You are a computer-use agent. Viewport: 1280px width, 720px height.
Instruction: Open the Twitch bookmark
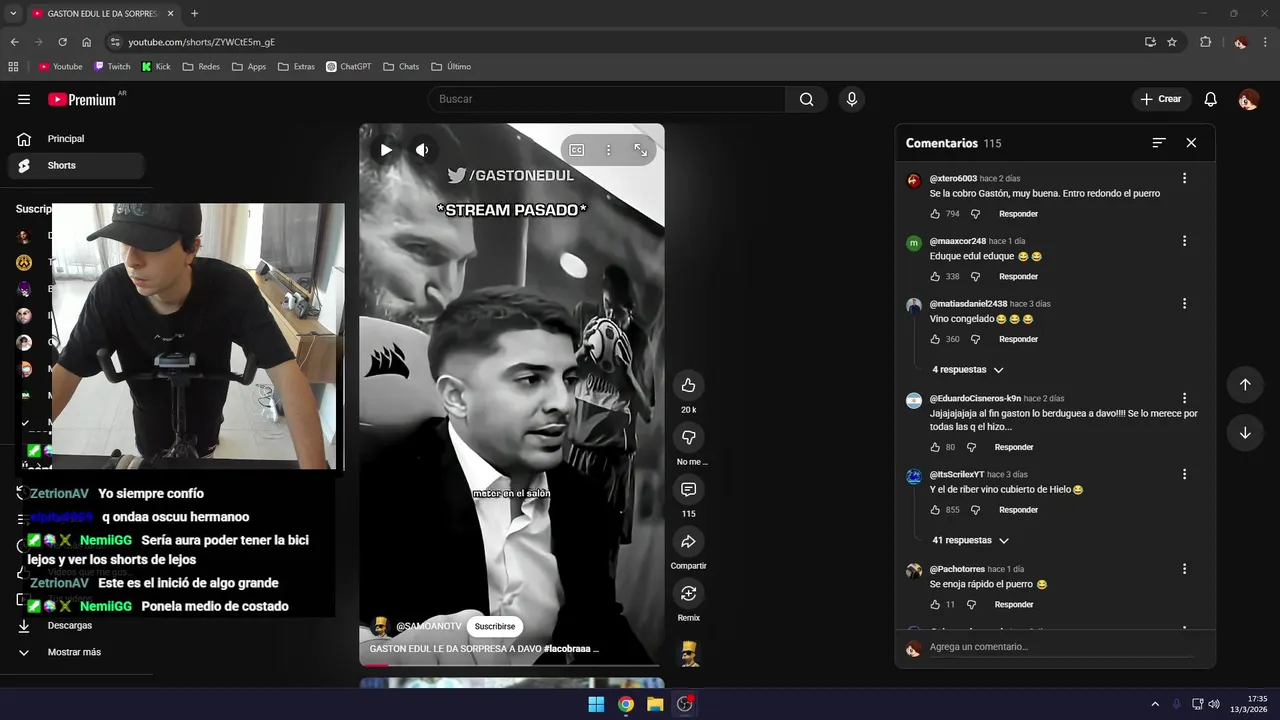[112, 67]
